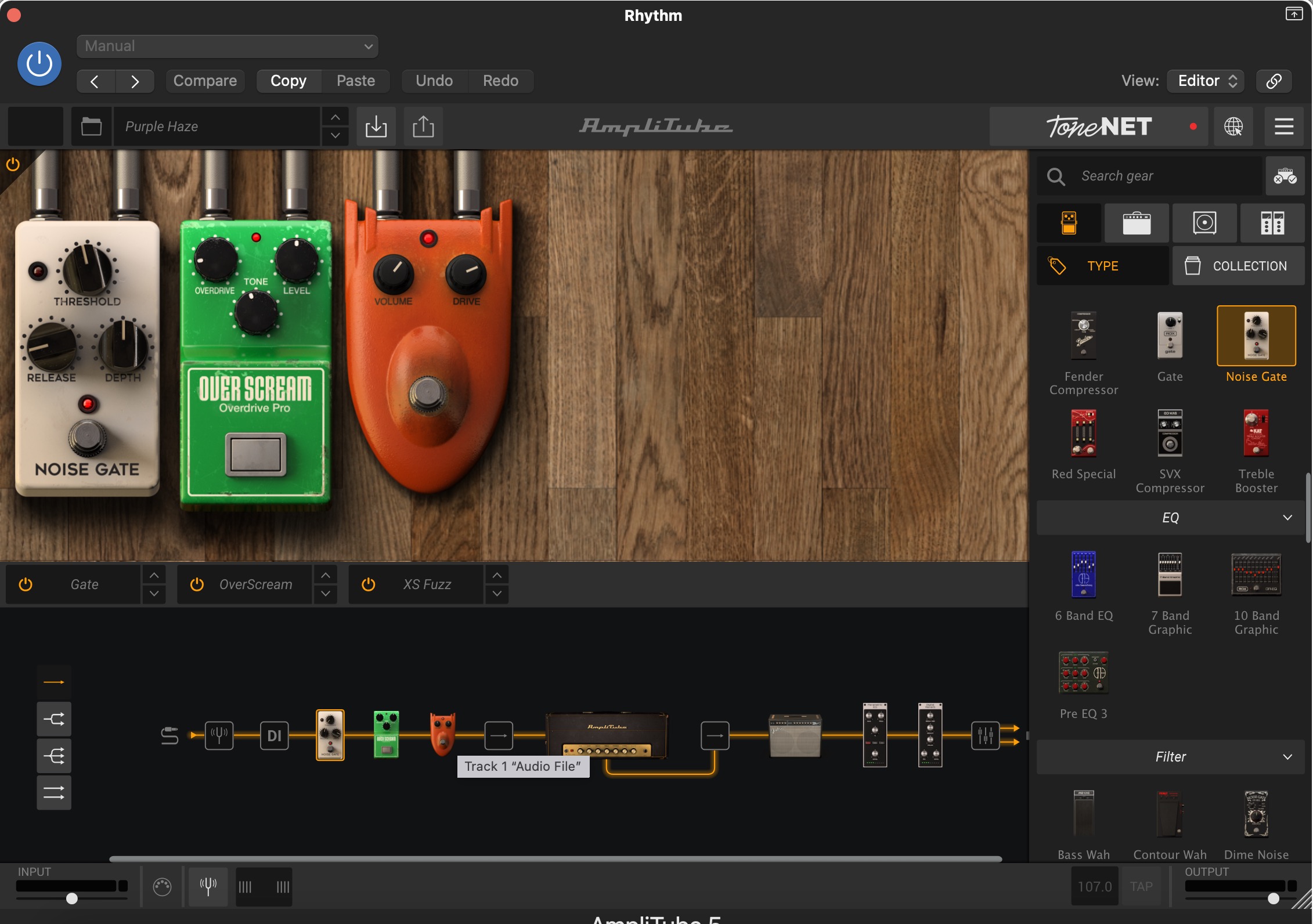Viewport: 1313px width, 924px height.
Task: Click the Undo button
Action: point(434,81)
